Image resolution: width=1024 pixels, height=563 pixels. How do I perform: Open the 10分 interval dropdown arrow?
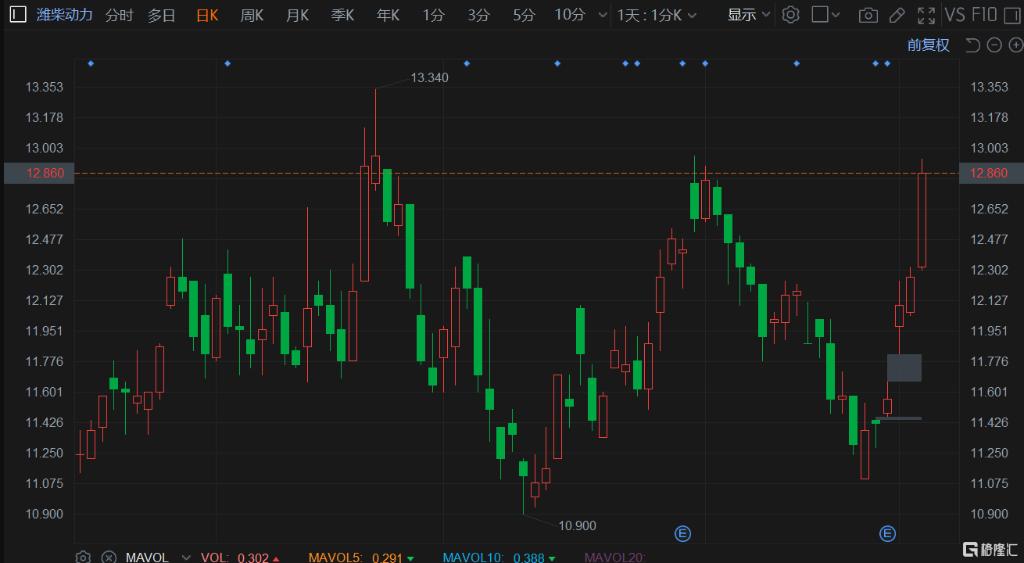click(x=601, y=15)
